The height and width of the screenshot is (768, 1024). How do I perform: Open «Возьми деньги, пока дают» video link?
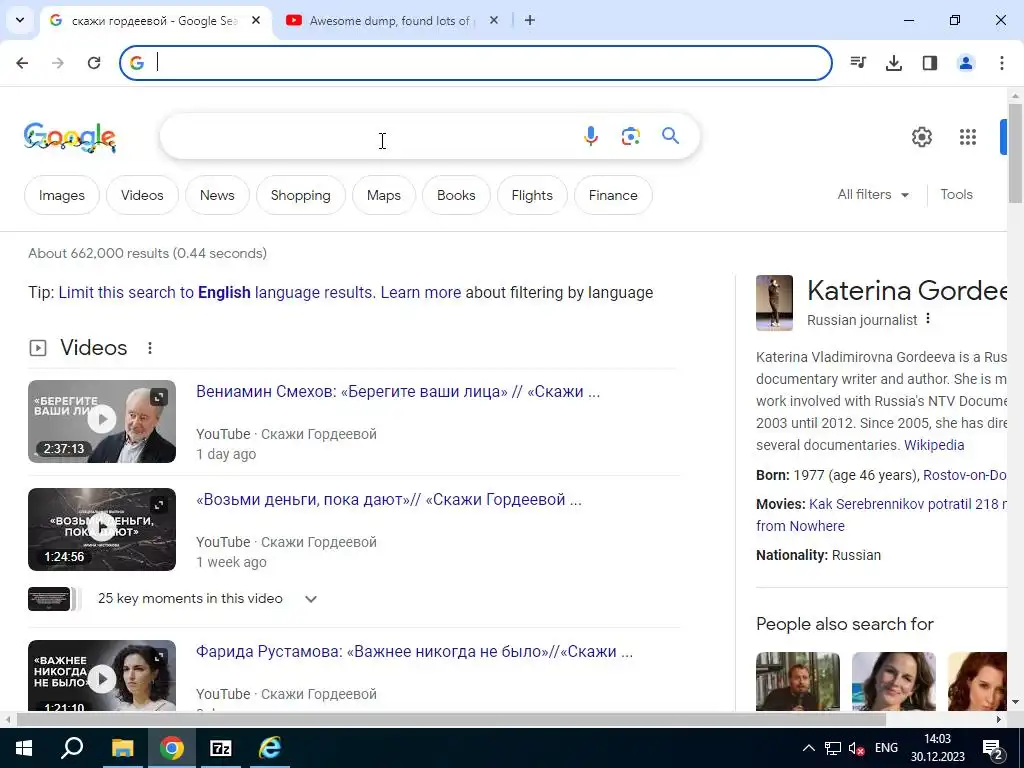click(x=389, y=500)
